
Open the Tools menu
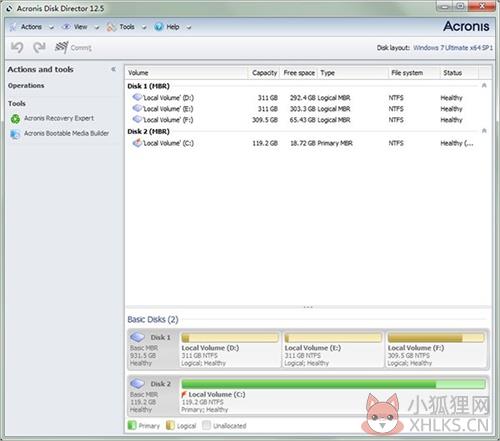127,27
